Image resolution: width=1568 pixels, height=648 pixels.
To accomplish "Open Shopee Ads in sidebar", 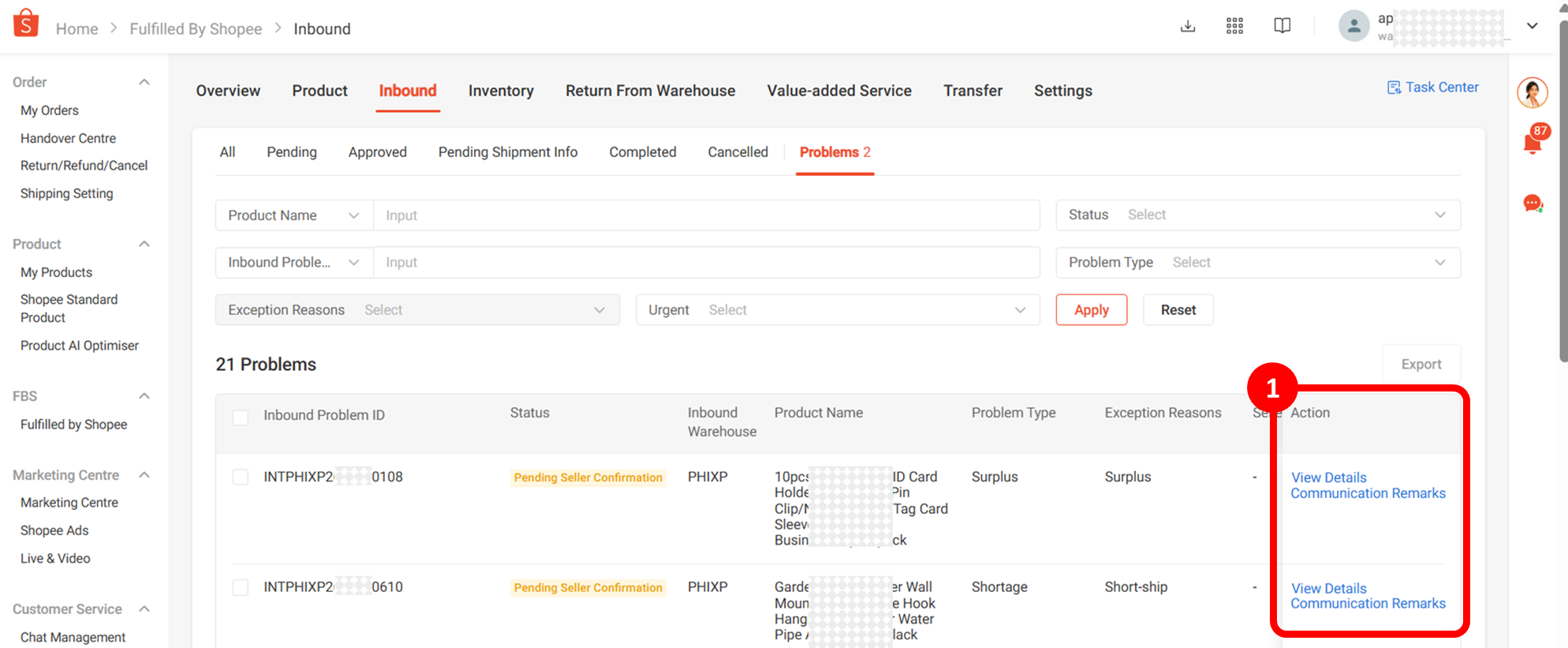I will click(54, 530).
